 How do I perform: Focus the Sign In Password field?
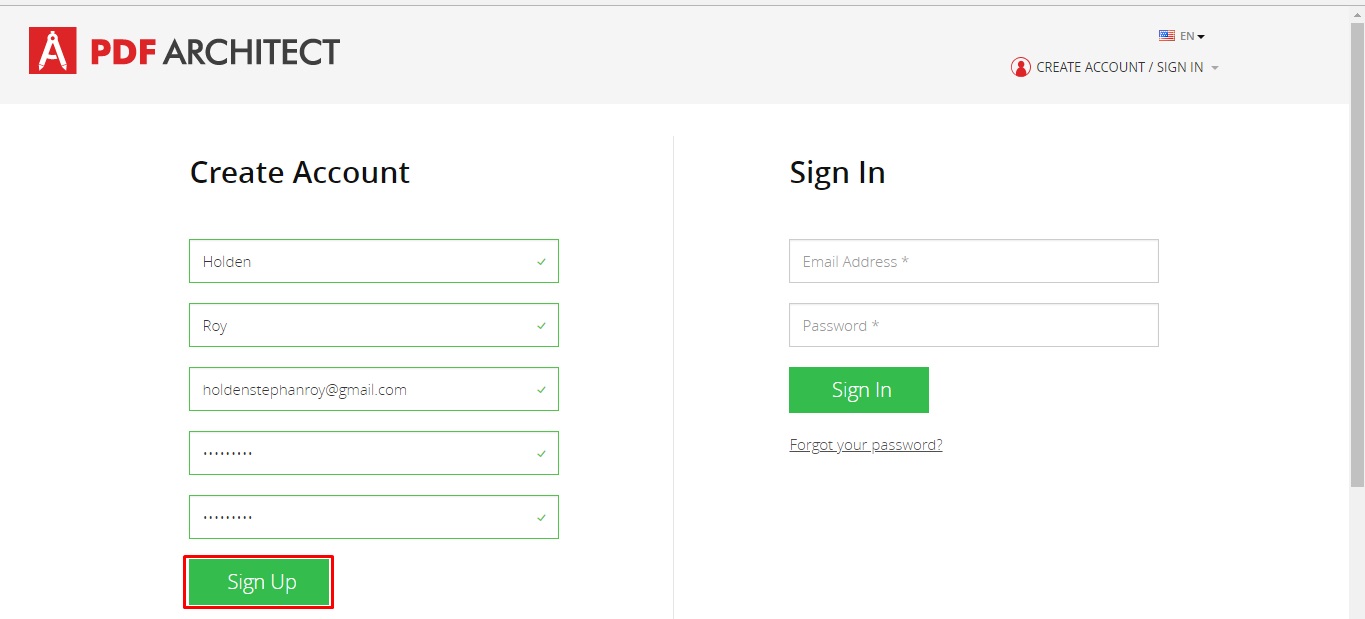click(974, 325)
